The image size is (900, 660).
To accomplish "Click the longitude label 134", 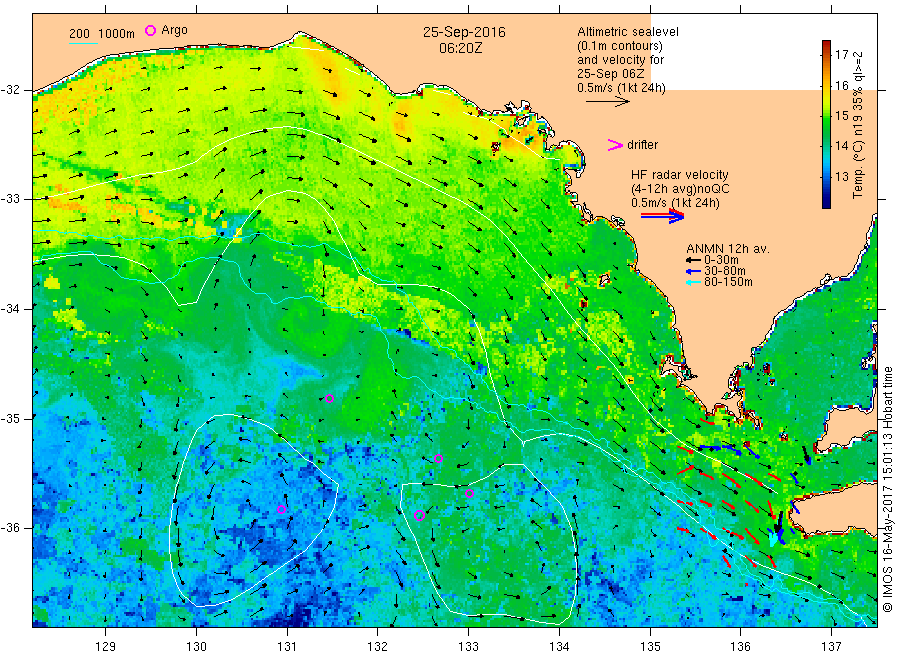I will [x=559, y=646].
